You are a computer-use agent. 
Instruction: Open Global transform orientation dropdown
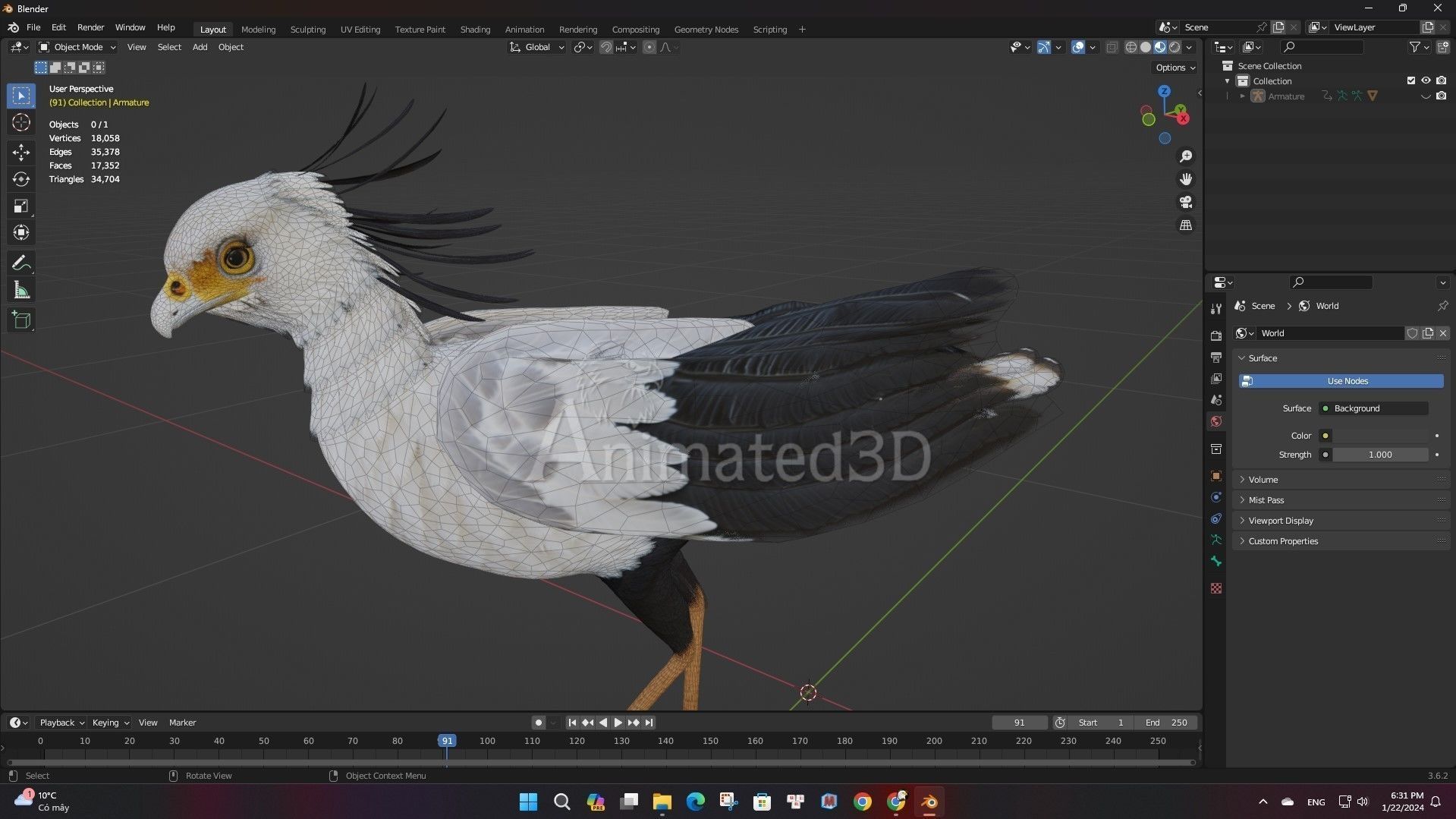click(x=536, y=47)
